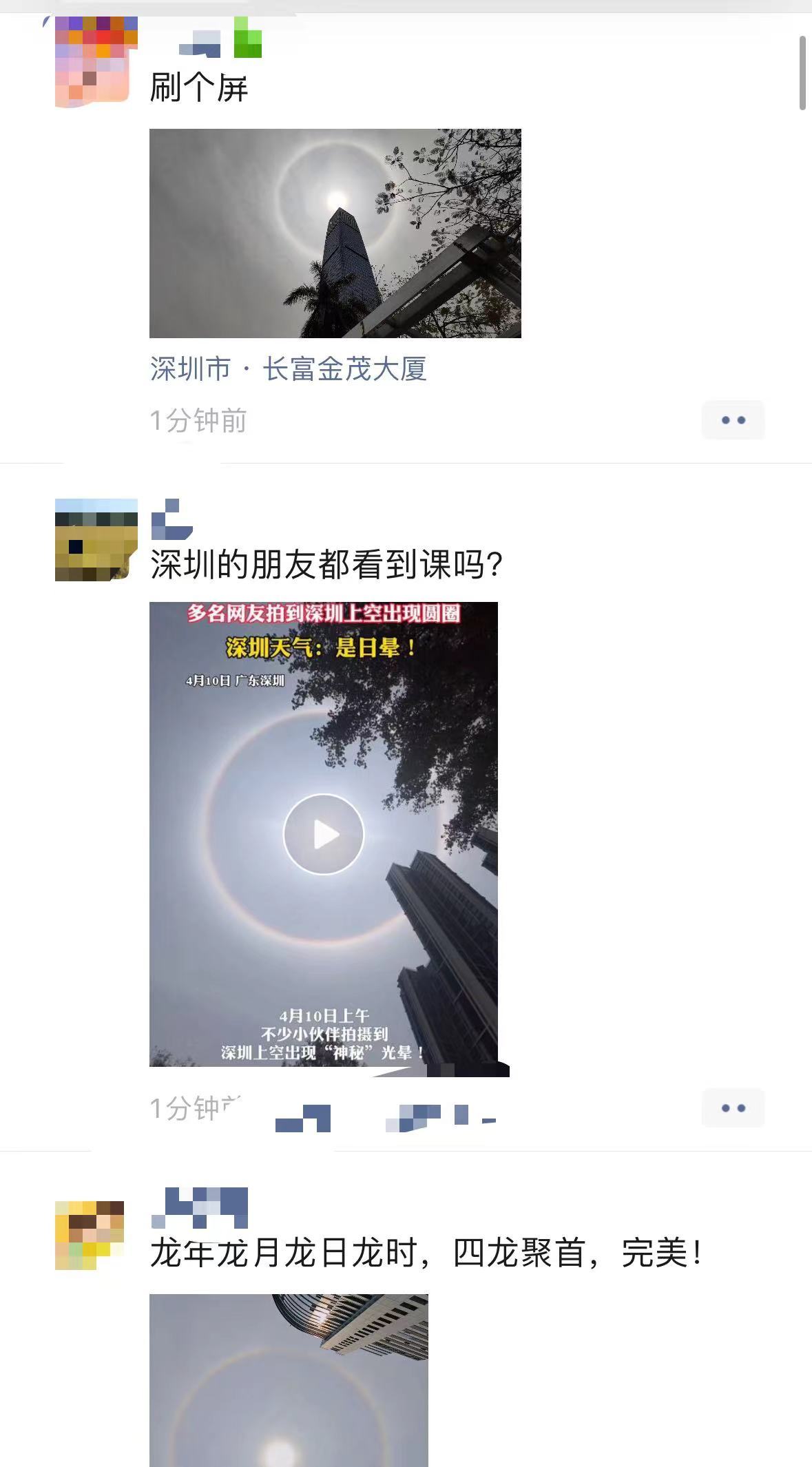The image size is (812, 1467).
Task: Open the username above 刷个屏
Action: [220, 38]
